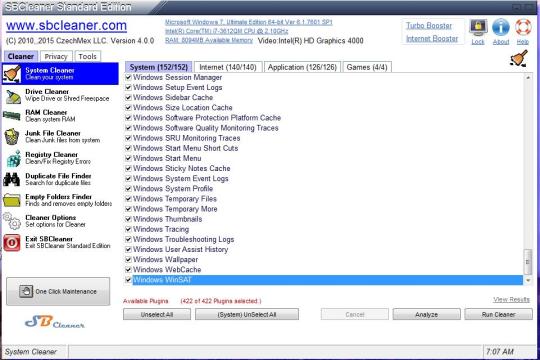Image resolution: width=540 pixels, height=360 pixels.
Task: Click the Drive Cleaner sidebar label
Action: [47, 92]
